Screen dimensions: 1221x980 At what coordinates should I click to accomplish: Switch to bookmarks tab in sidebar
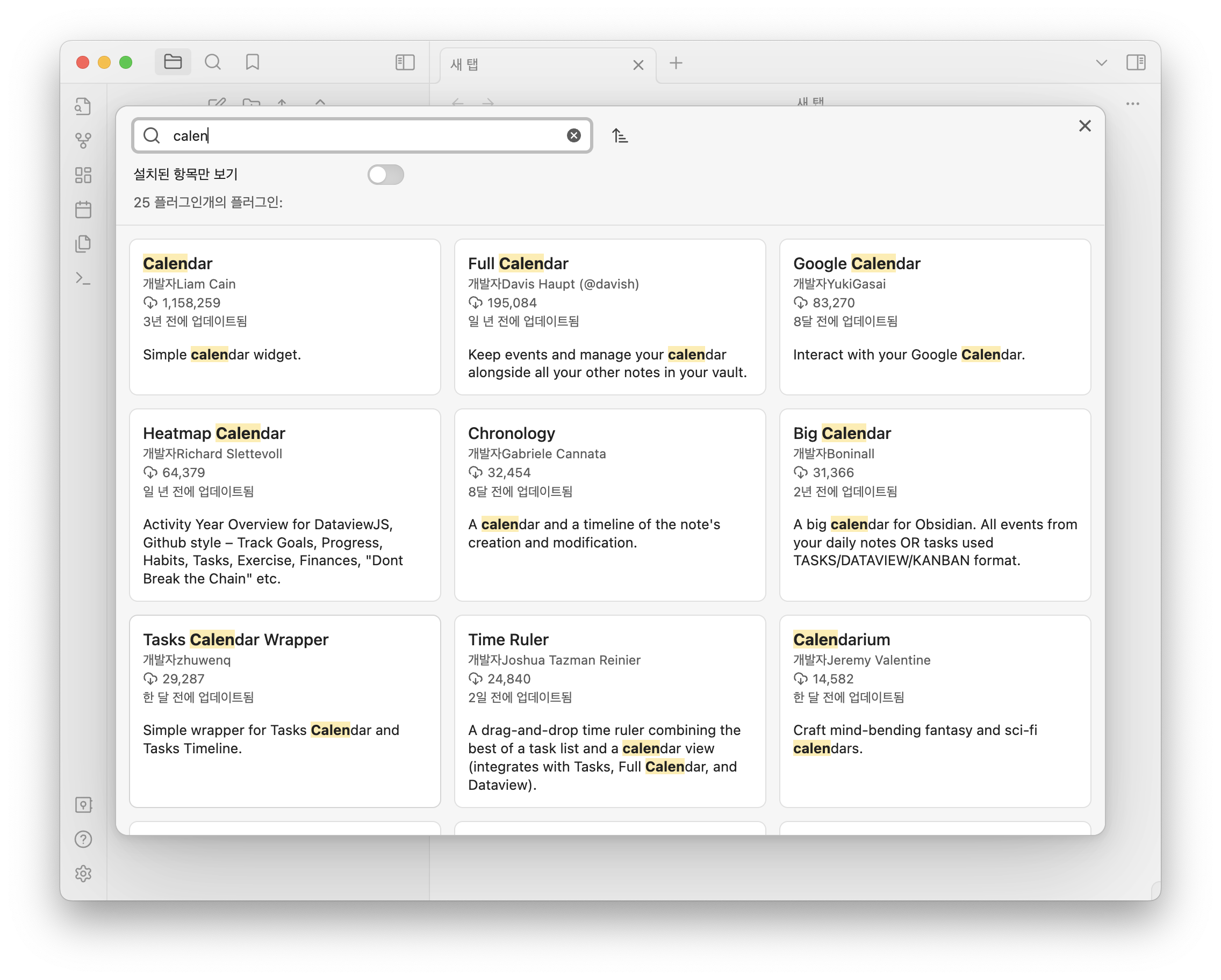[x=253, y=62]
